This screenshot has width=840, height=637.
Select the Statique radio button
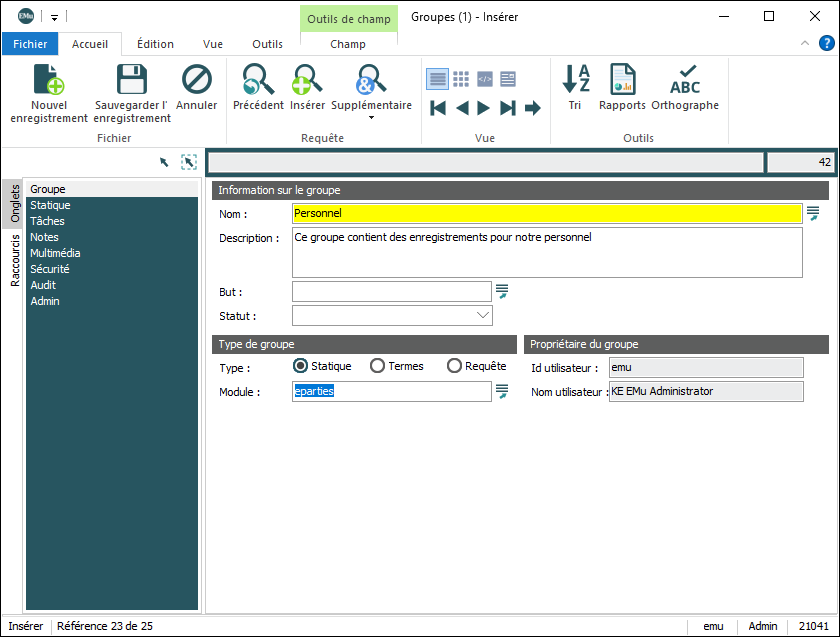(x=300, y=366)
